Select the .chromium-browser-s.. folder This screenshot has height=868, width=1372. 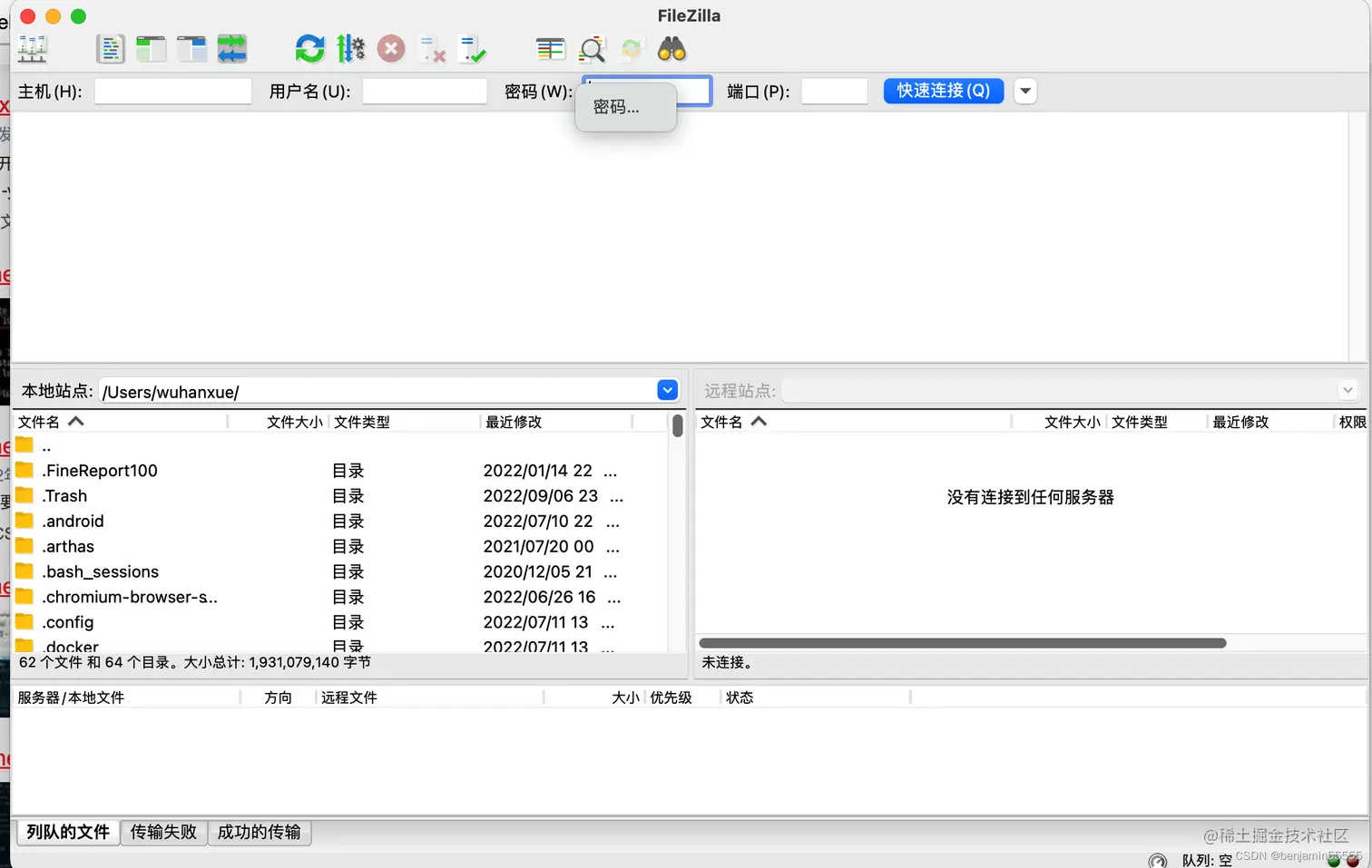pyautogui.click(x=340, y=598)
